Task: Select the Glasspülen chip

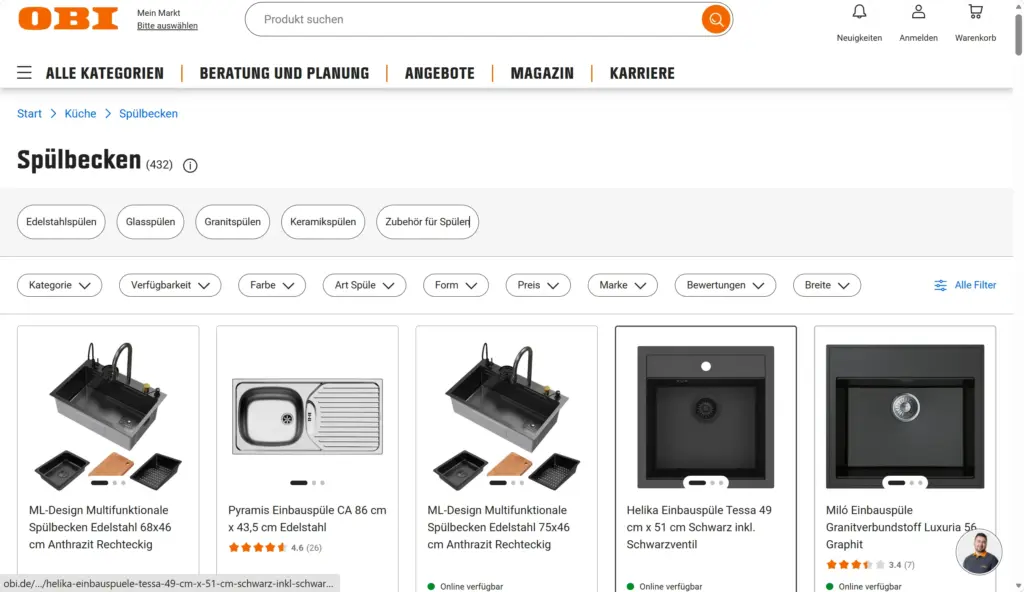Action: [150, 222]
